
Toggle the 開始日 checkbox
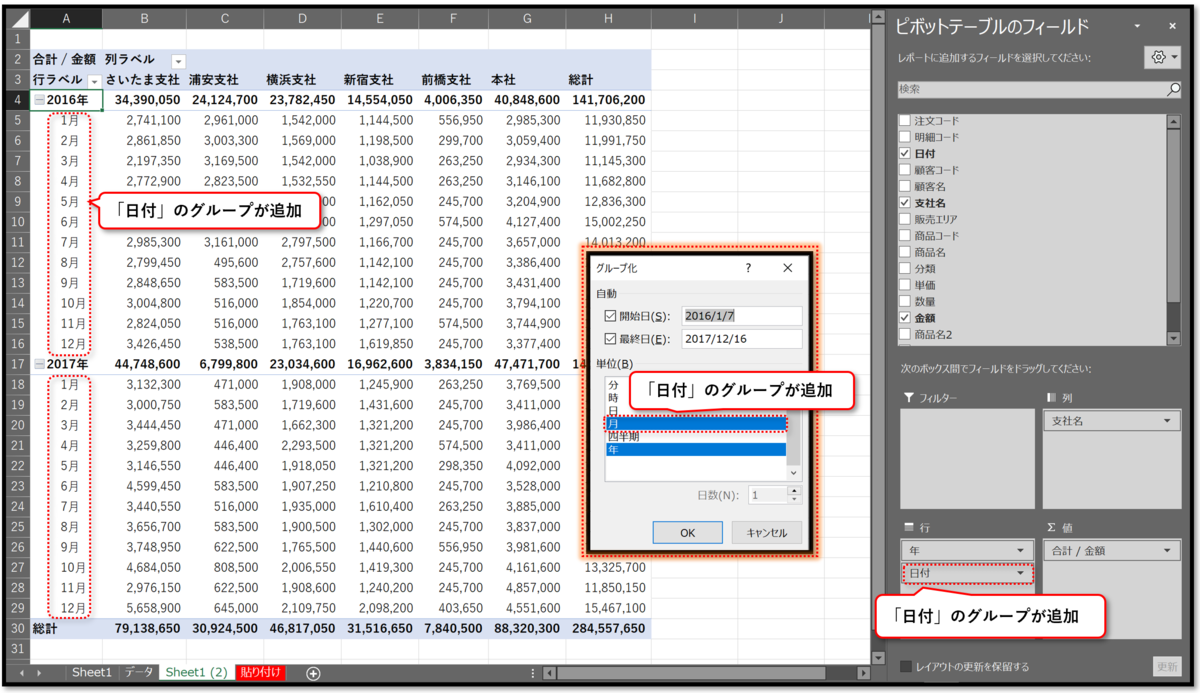tap(611, 316)
